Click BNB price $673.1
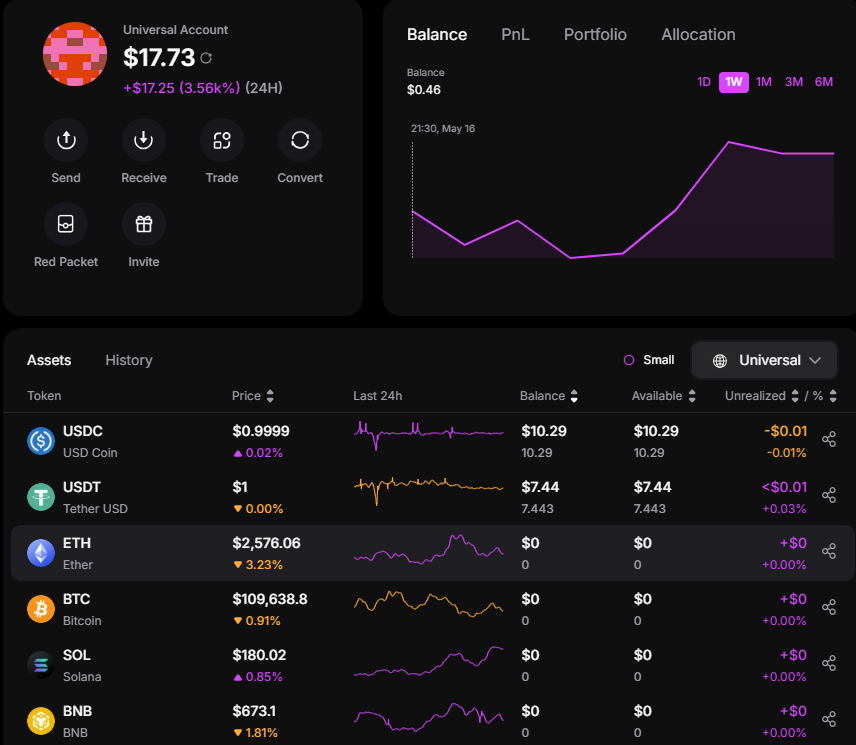 click(x=254, y=711)
